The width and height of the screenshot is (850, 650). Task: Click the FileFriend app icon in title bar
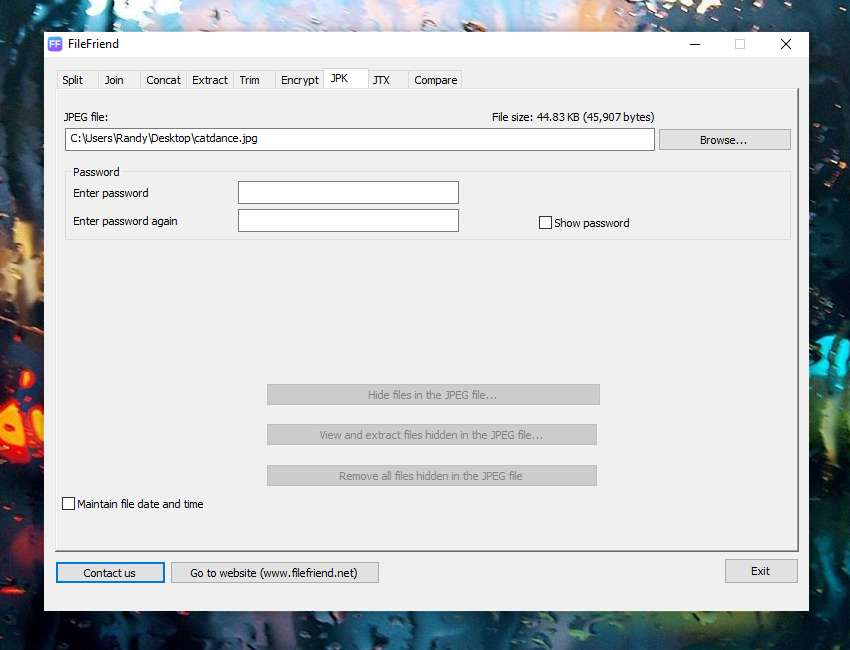click(x=55, y=44)
